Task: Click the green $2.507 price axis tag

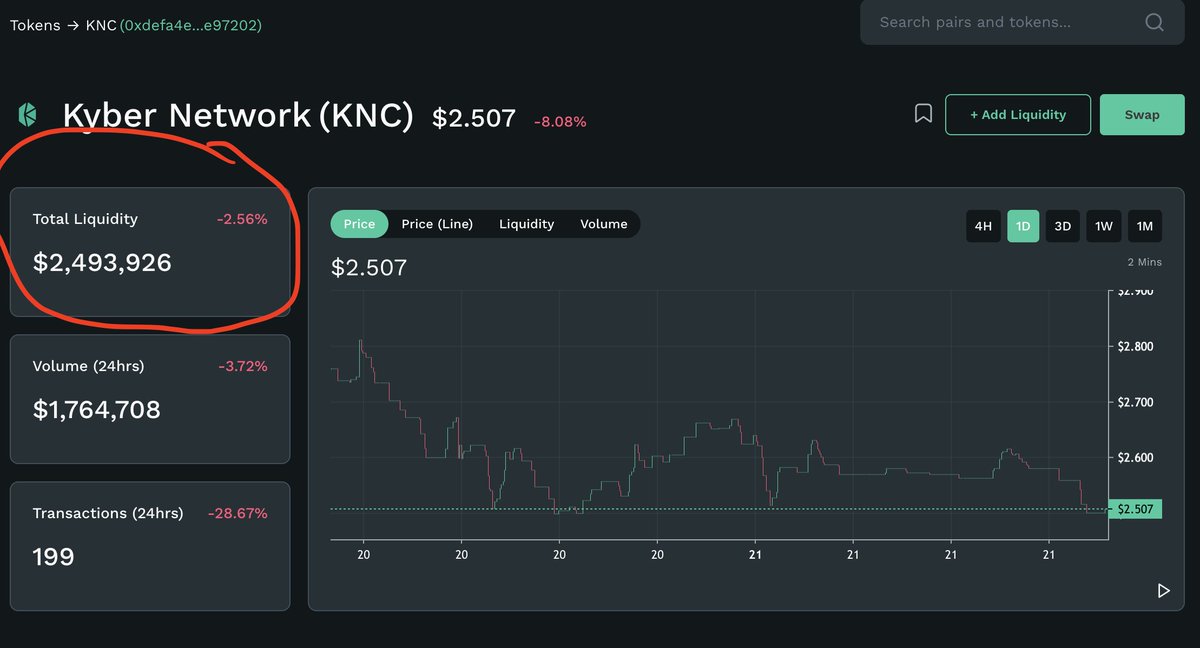Action: tap(1135, 509)
